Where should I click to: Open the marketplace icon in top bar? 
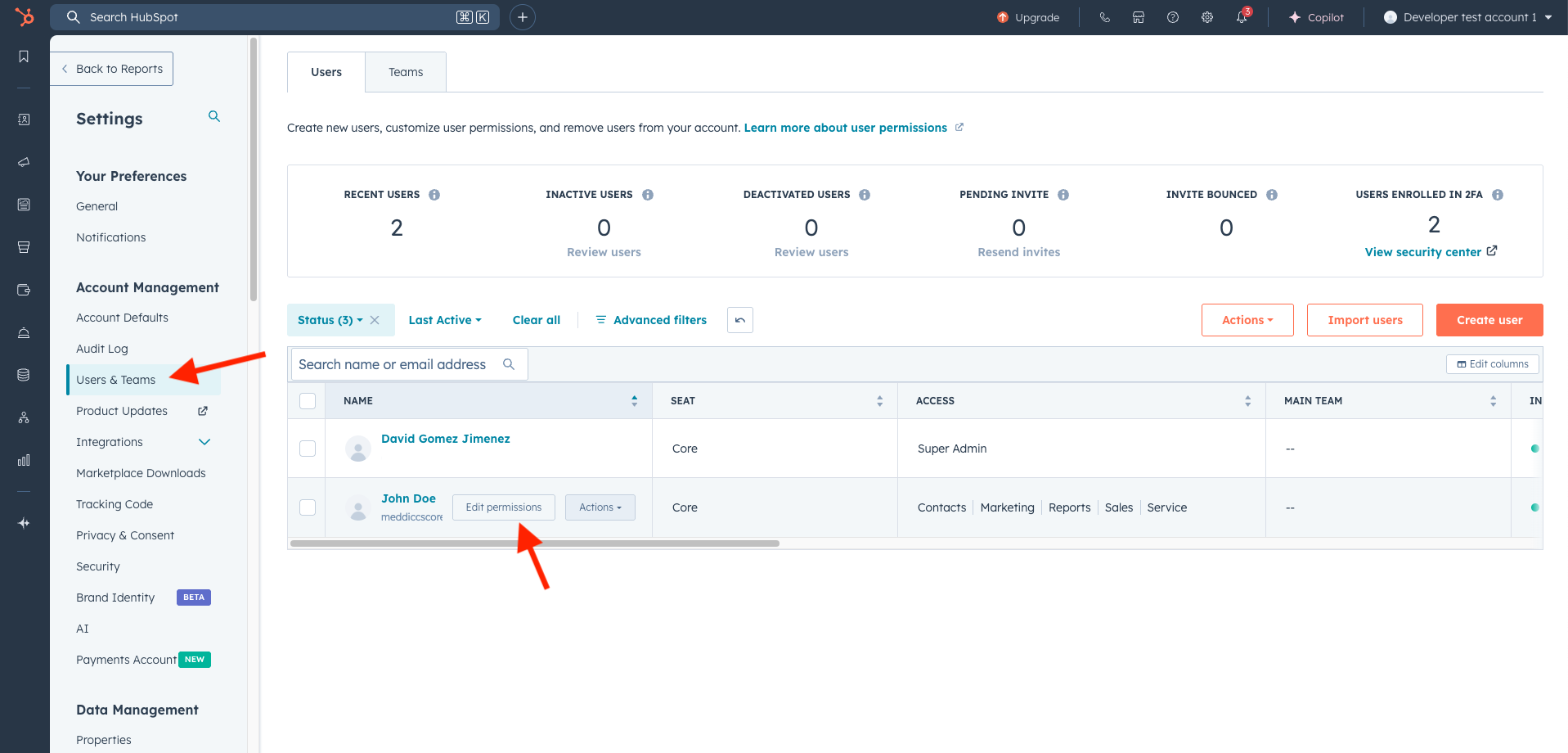point(1138,17)
